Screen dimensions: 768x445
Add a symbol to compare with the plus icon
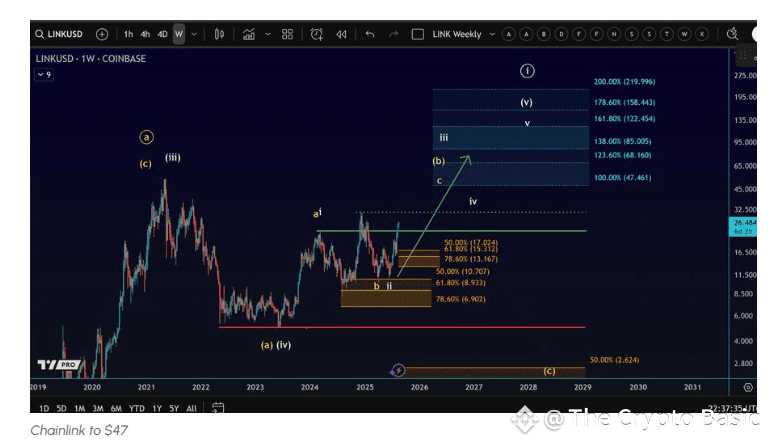(102, 34)
